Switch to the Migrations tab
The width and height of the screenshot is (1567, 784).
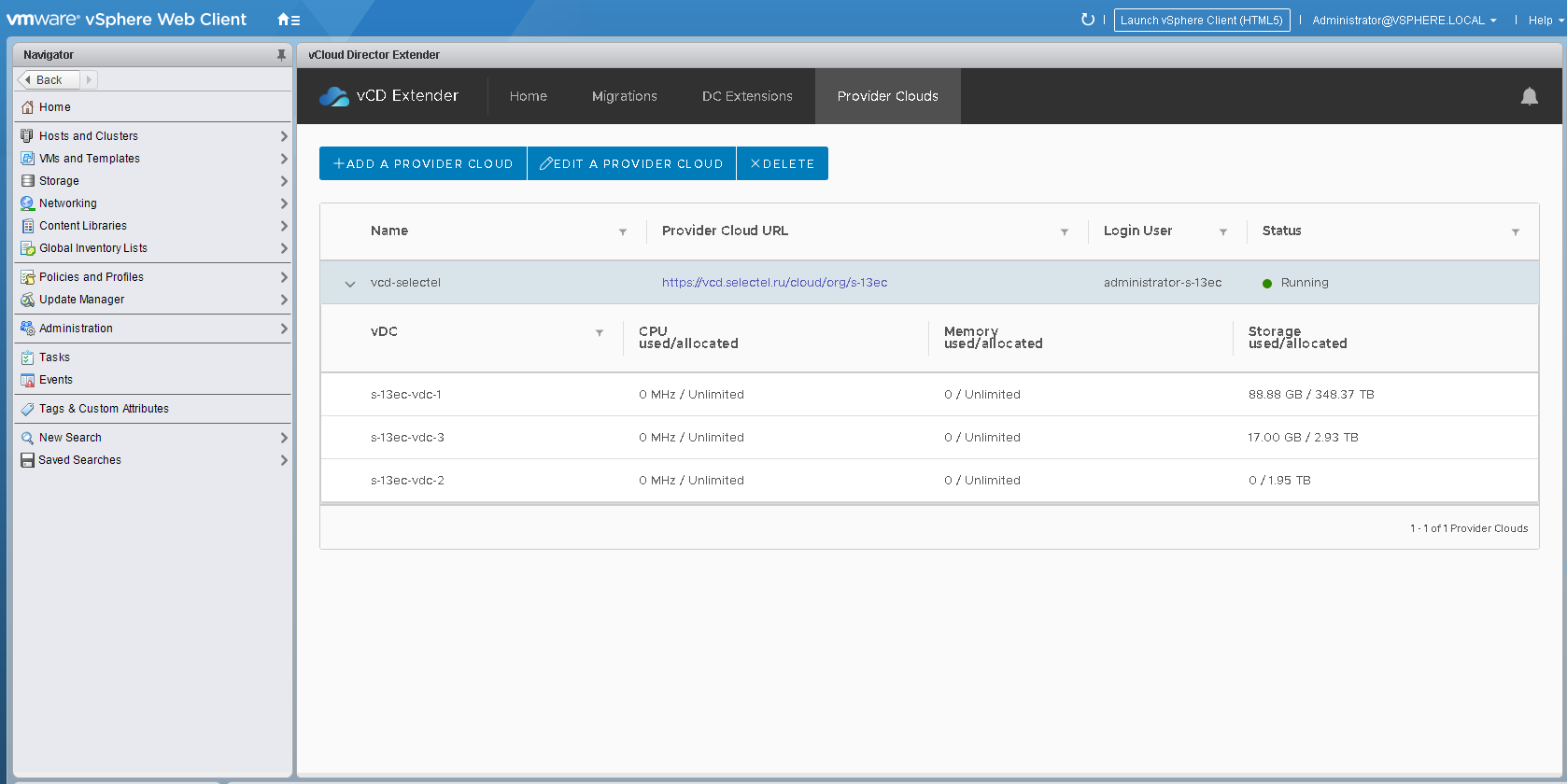tap(625, 96)
